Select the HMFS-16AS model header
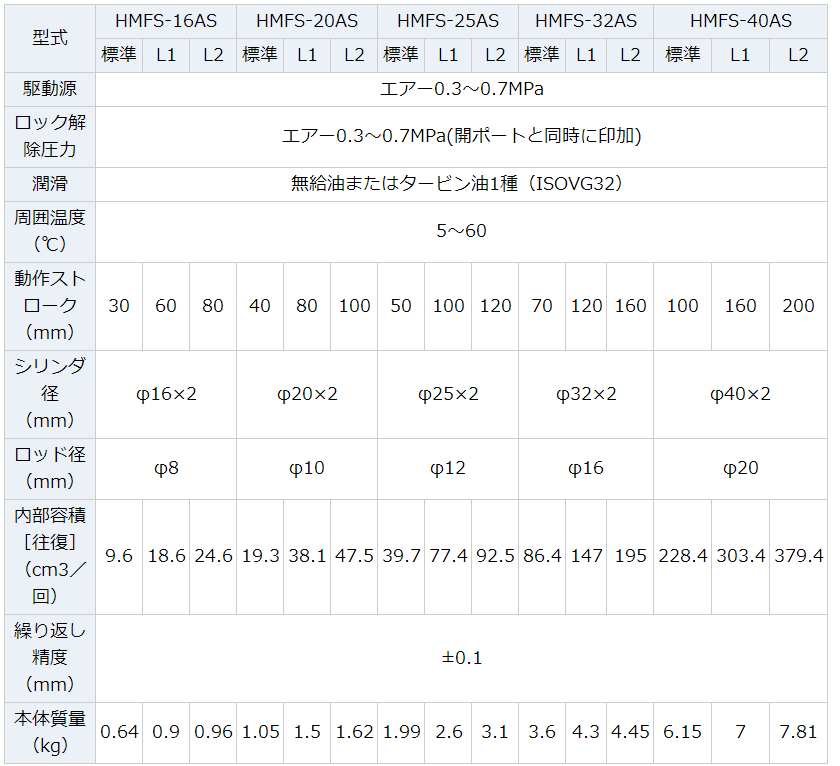The width and height of the screenshot is (840, 766). click(166, 21)
